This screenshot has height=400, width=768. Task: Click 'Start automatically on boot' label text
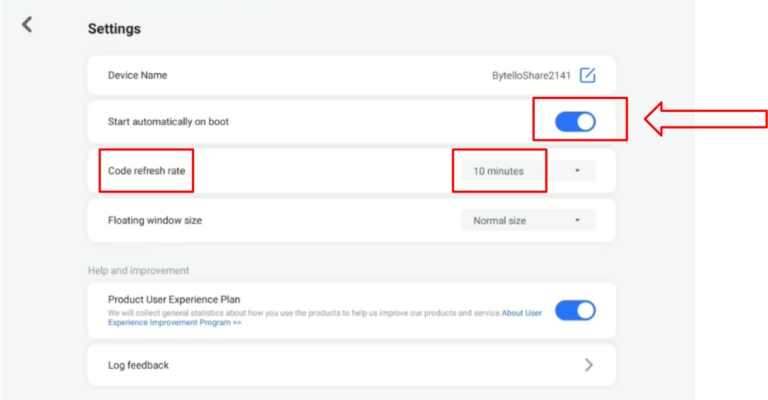click(x=169, y=122)
